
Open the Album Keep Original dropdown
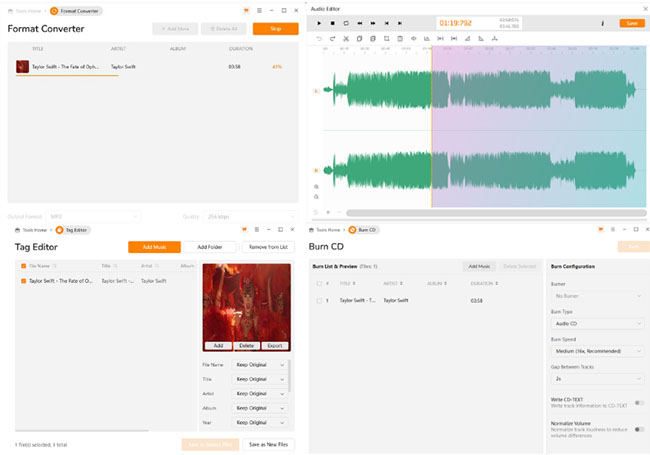(260, 408)
